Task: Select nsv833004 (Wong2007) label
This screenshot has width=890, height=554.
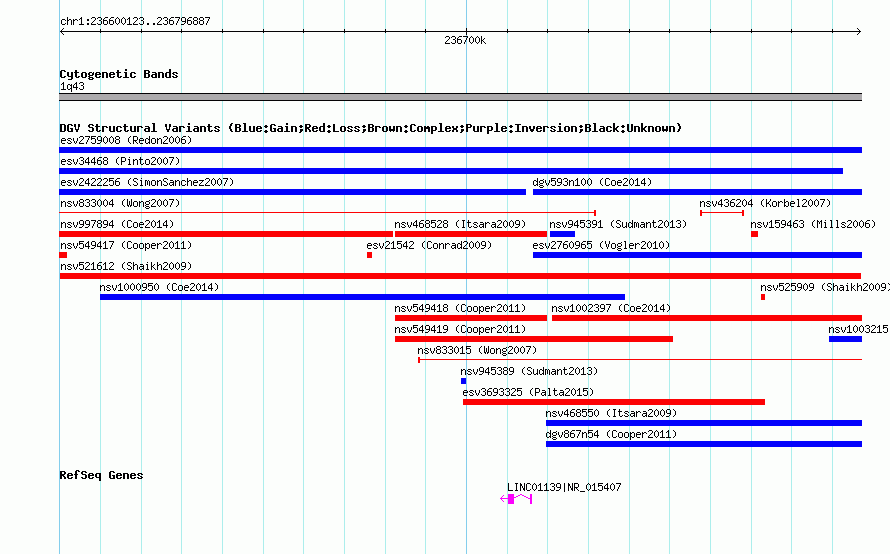Action: [x=120, y=203]
